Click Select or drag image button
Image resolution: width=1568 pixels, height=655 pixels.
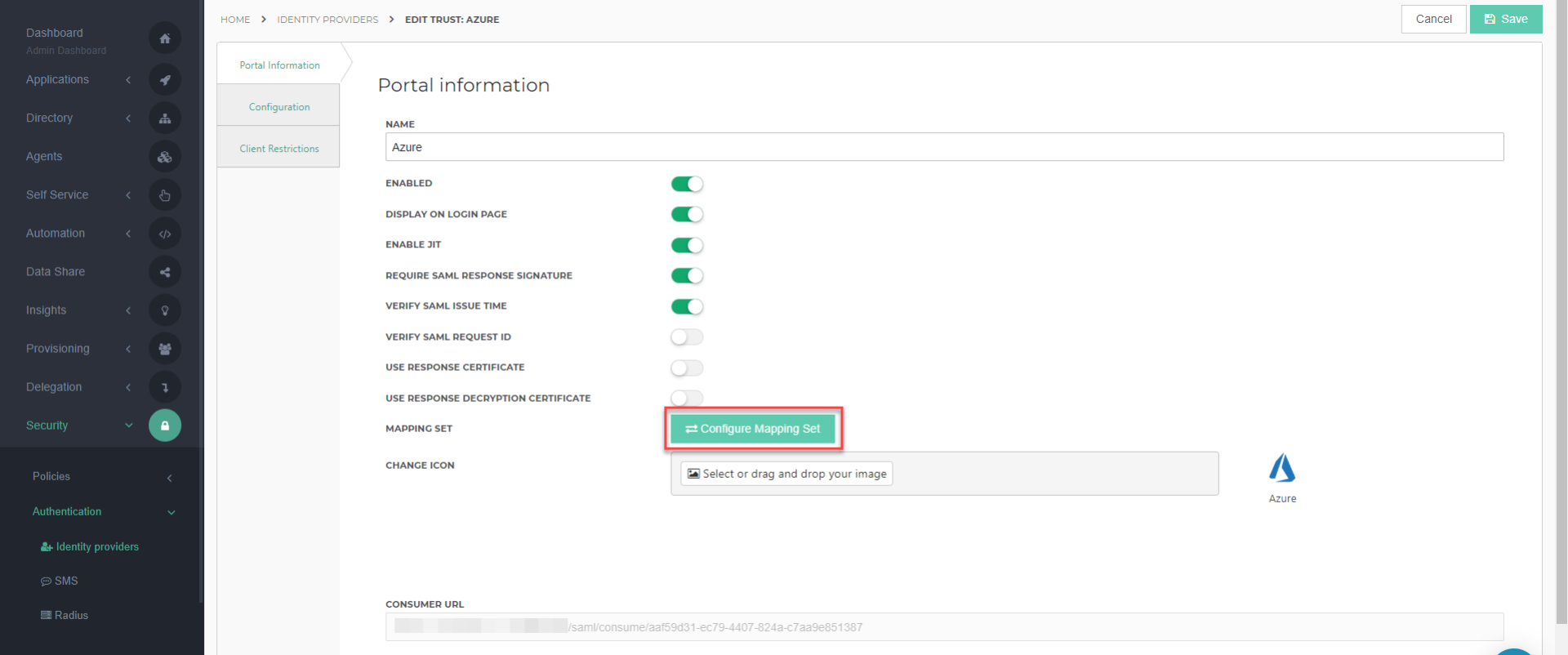(x=786, y=474)
